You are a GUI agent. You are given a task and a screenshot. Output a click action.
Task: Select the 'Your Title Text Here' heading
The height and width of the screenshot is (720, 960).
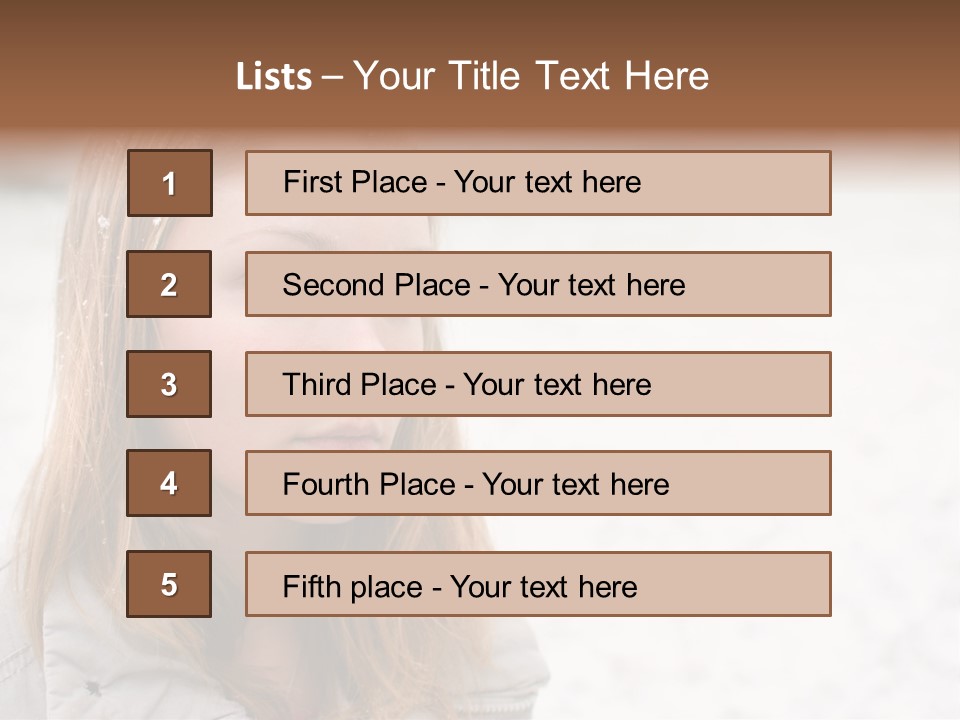(531, 76)
